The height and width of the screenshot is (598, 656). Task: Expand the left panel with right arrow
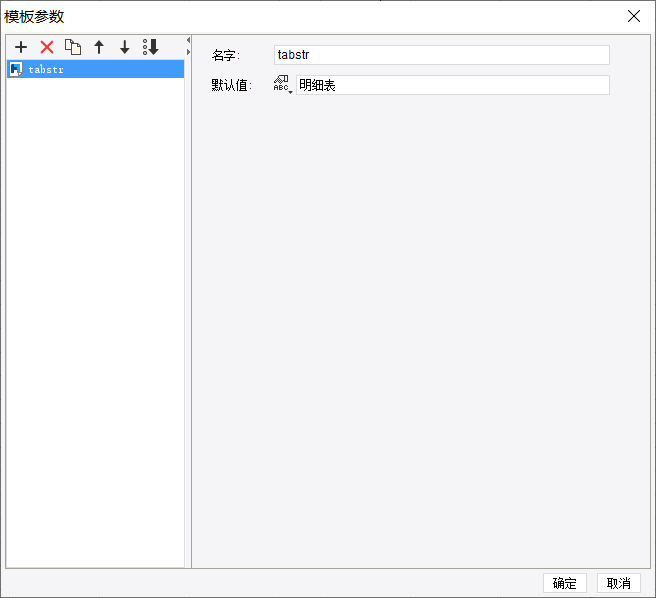[188, 52]
